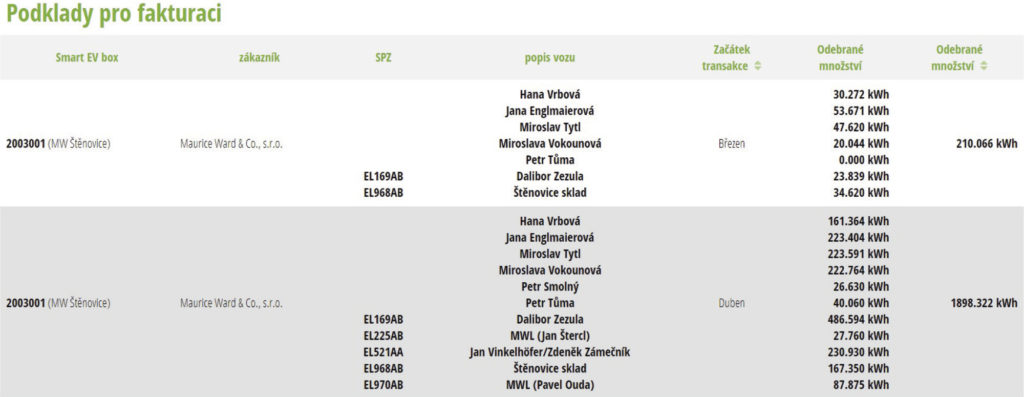Viewport: 1024px width, 397px height.
Task: Select MWL (Pavel Ouda) entry
Action: tap(550, 385)
